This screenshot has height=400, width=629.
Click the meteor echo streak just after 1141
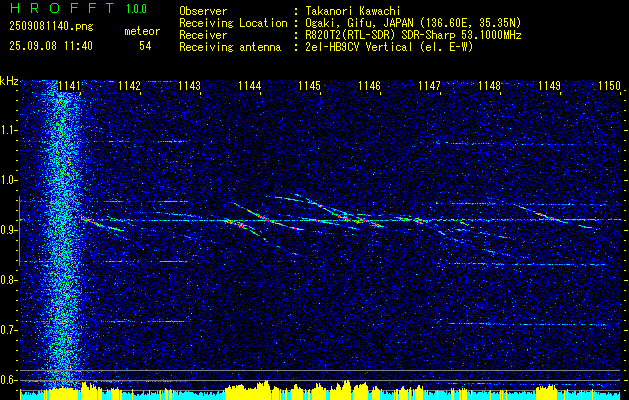click(102, 223)
